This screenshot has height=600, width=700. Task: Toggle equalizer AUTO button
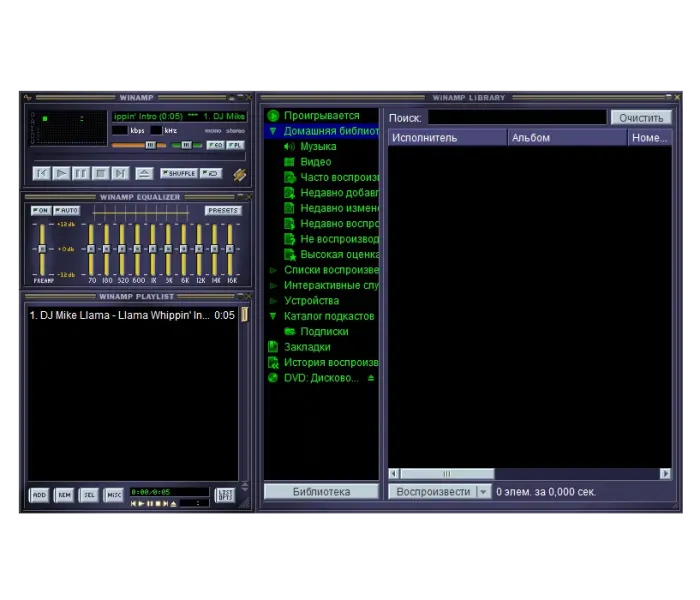click(67, 210)
